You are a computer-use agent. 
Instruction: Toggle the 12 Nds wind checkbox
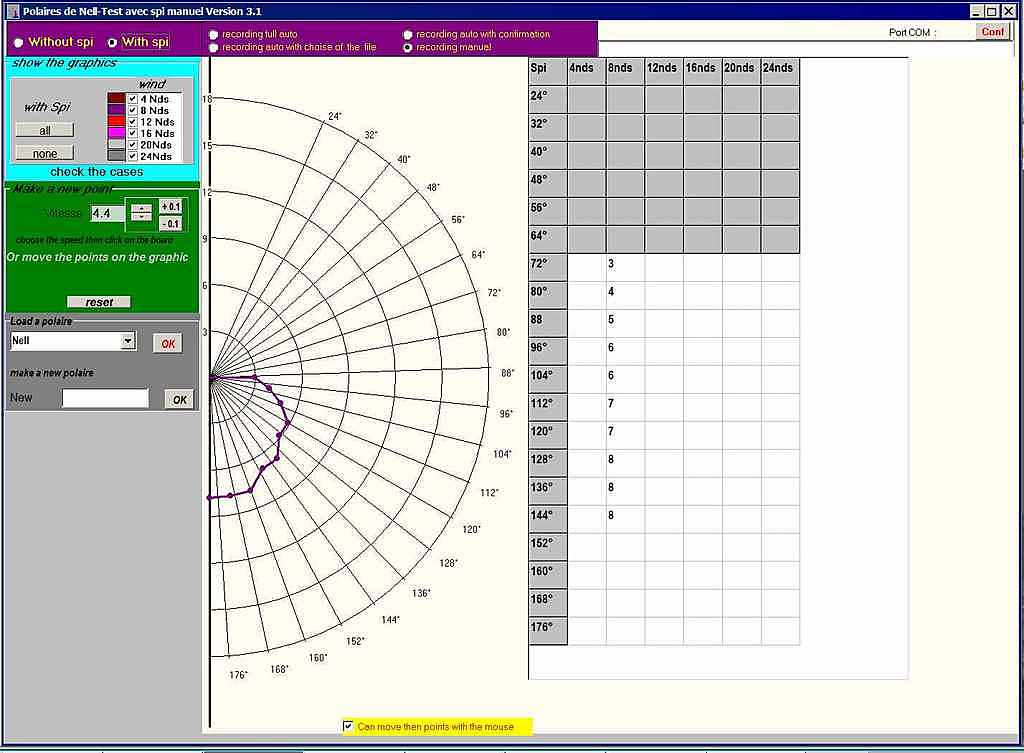click(133, 121)
